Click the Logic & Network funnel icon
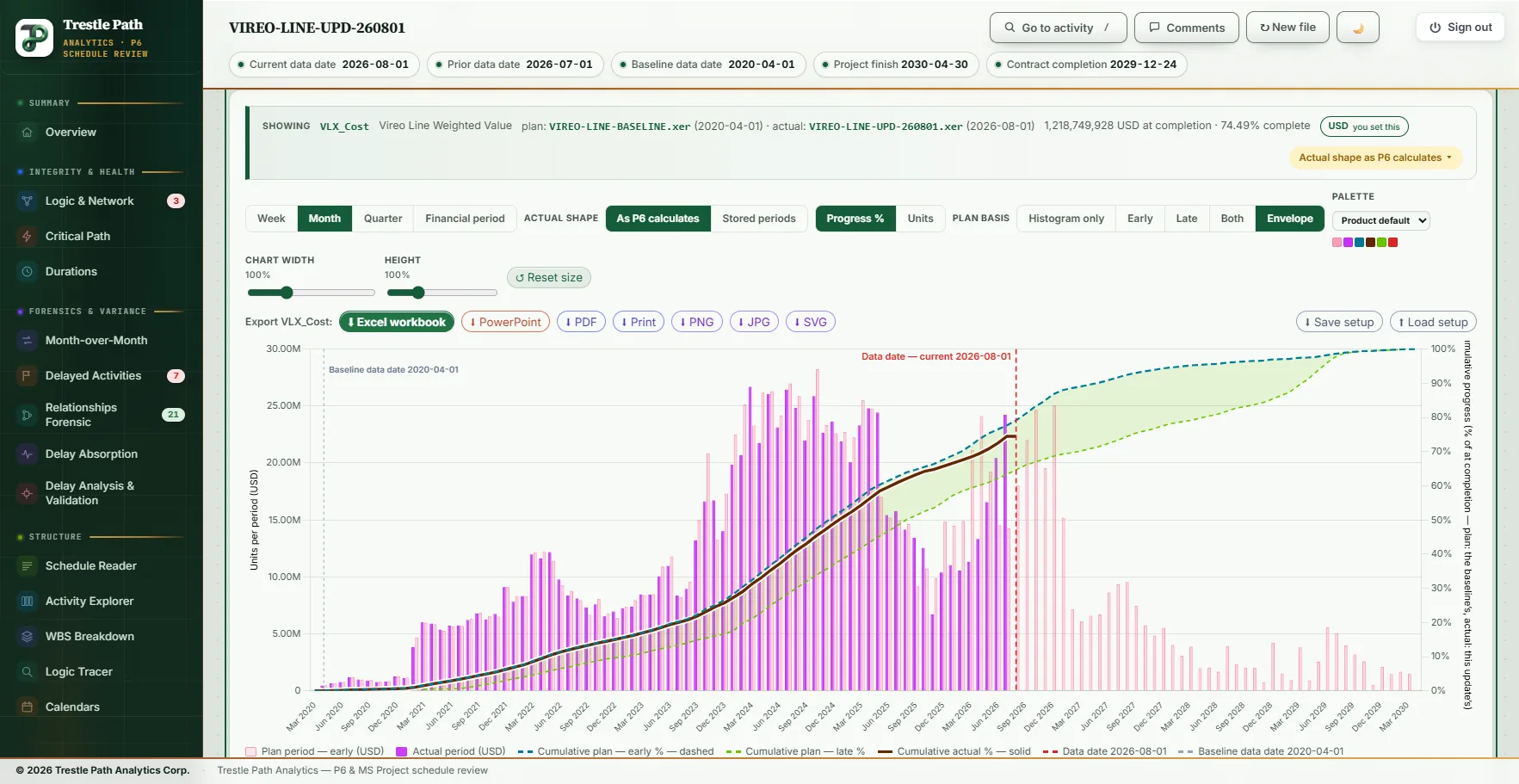The height and width of the screenshot is (784, 1519). 27,201
